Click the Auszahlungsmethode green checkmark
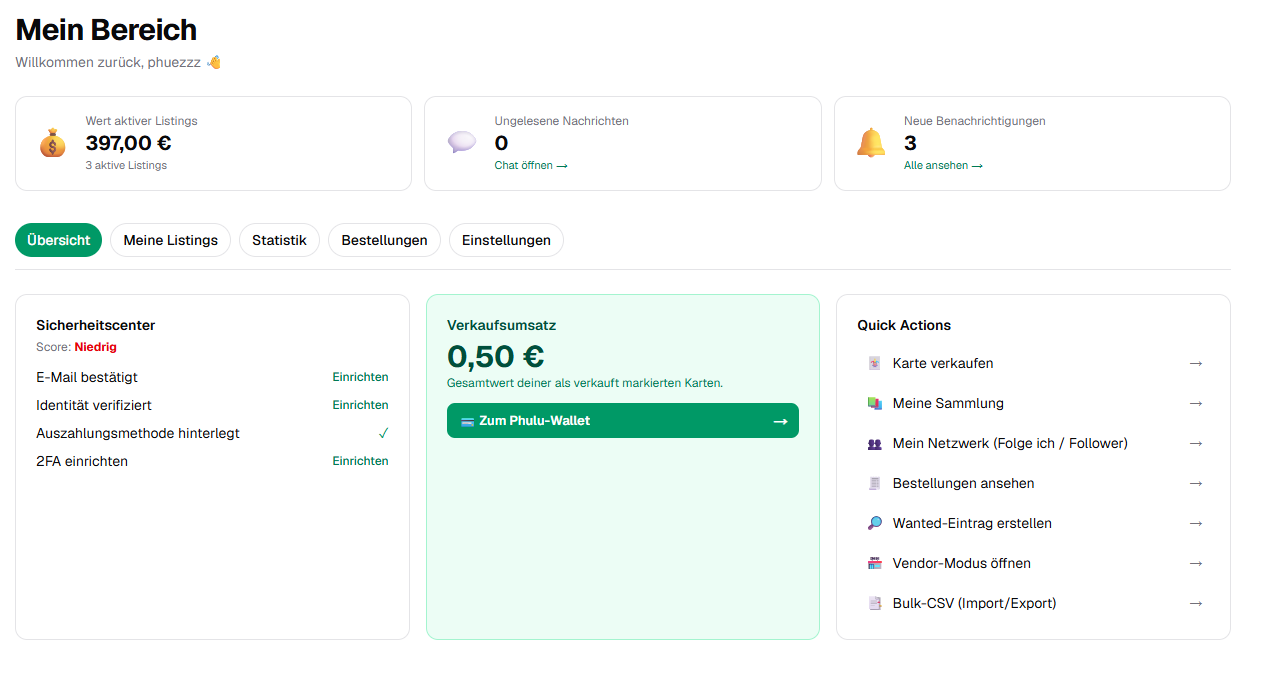 (x=383, y=433)
